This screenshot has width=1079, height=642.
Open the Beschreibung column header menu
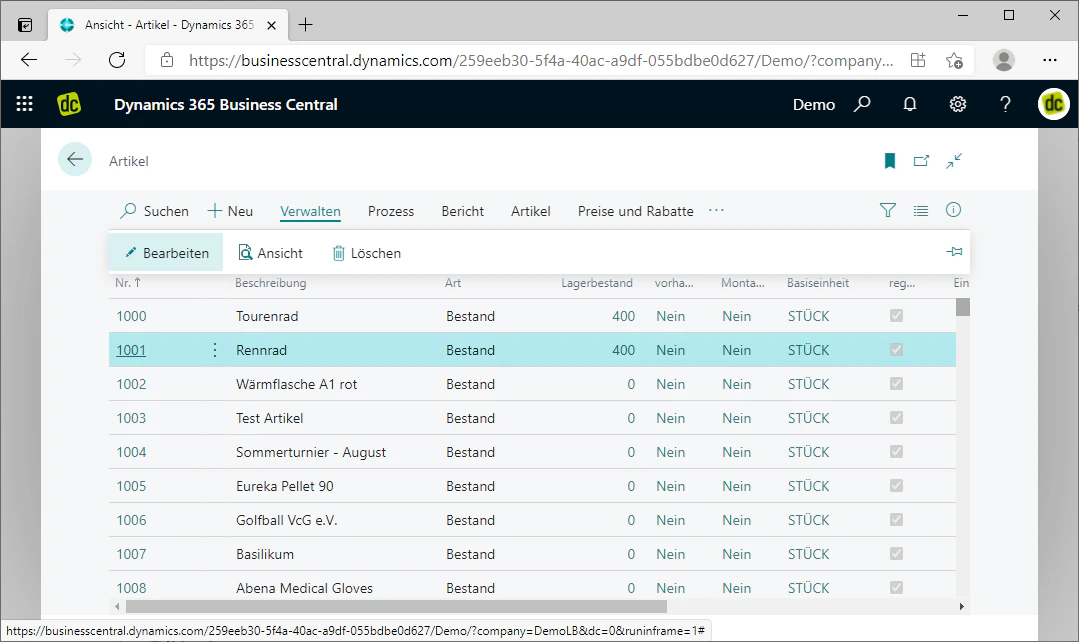[x=270, y=283]
